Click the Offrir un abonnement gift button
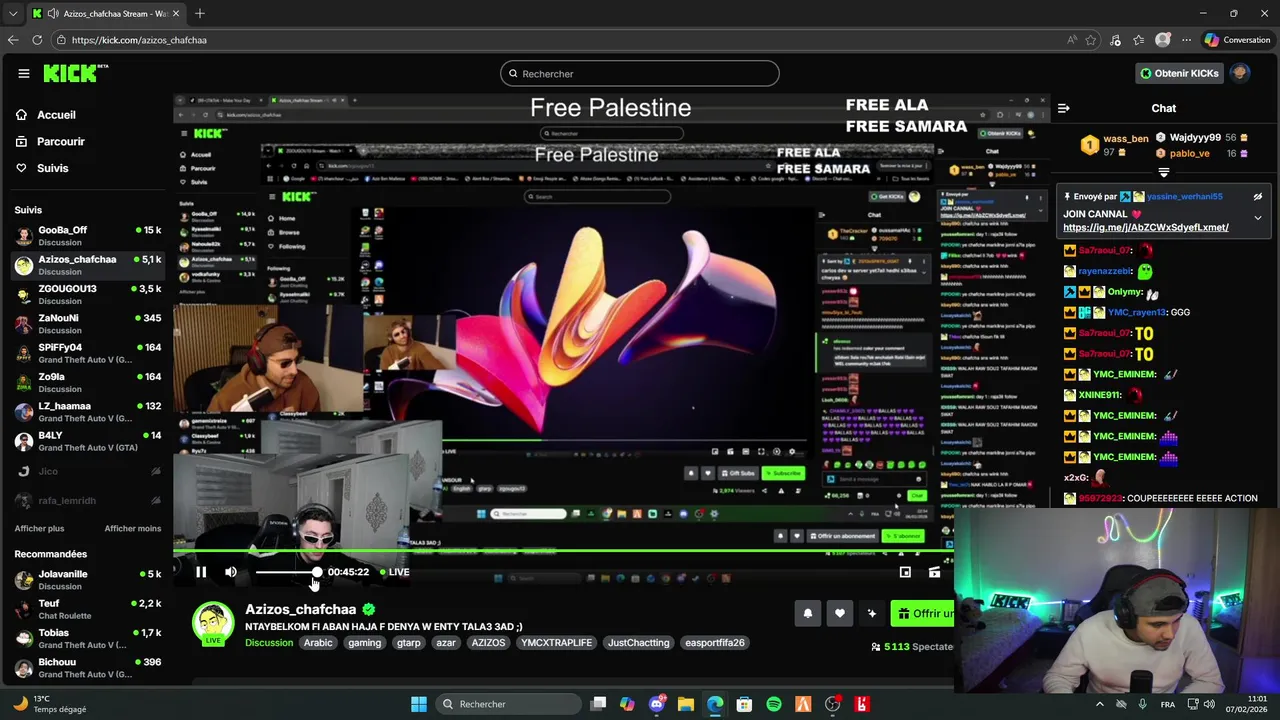1280x720 pixels. click(922, 614)
